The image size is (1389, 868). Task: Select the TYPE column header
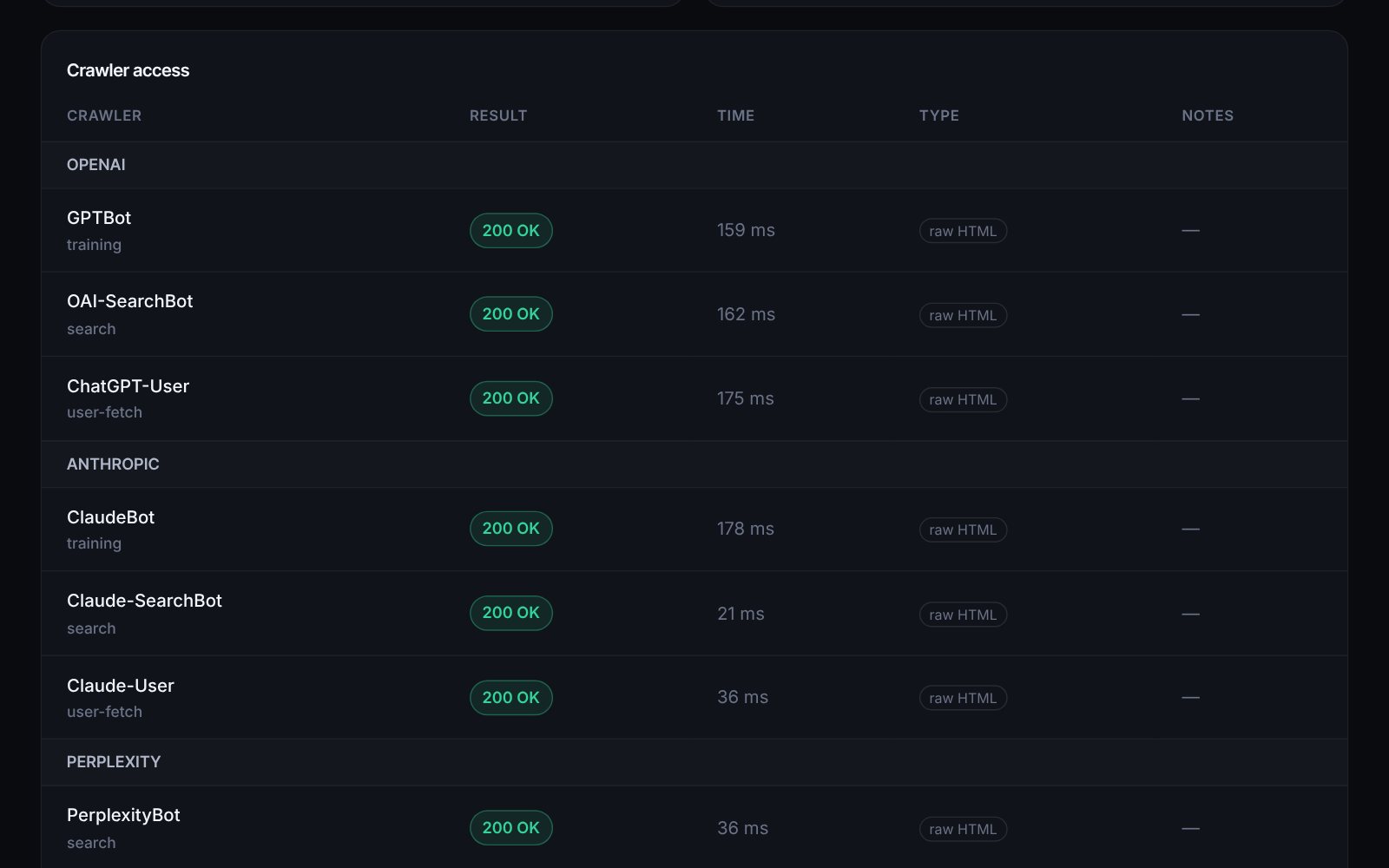click(x=939, y=115)
